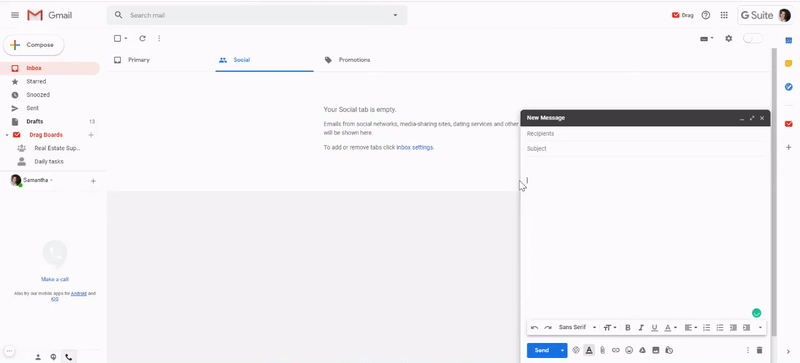This screenshot has width=800, height=363.
Task: Click the get add-ons plus in side panel
Action: (x=788, y=148)
